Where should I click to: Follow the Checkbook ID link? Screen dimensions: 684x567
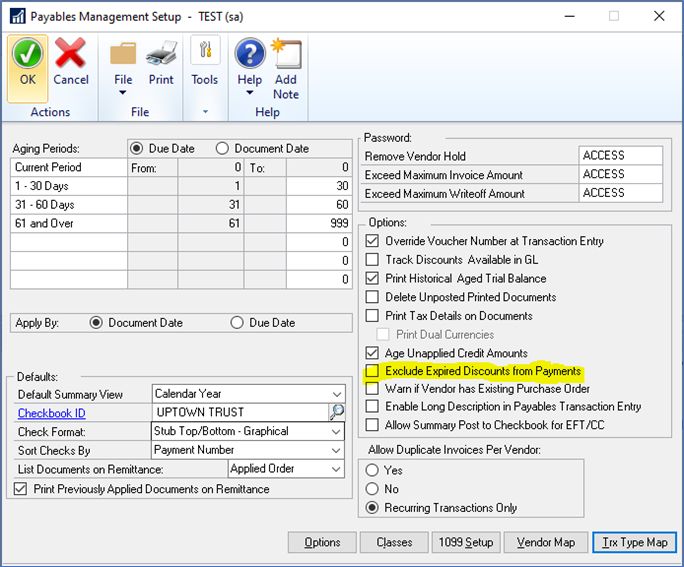[x=51, y=413]
